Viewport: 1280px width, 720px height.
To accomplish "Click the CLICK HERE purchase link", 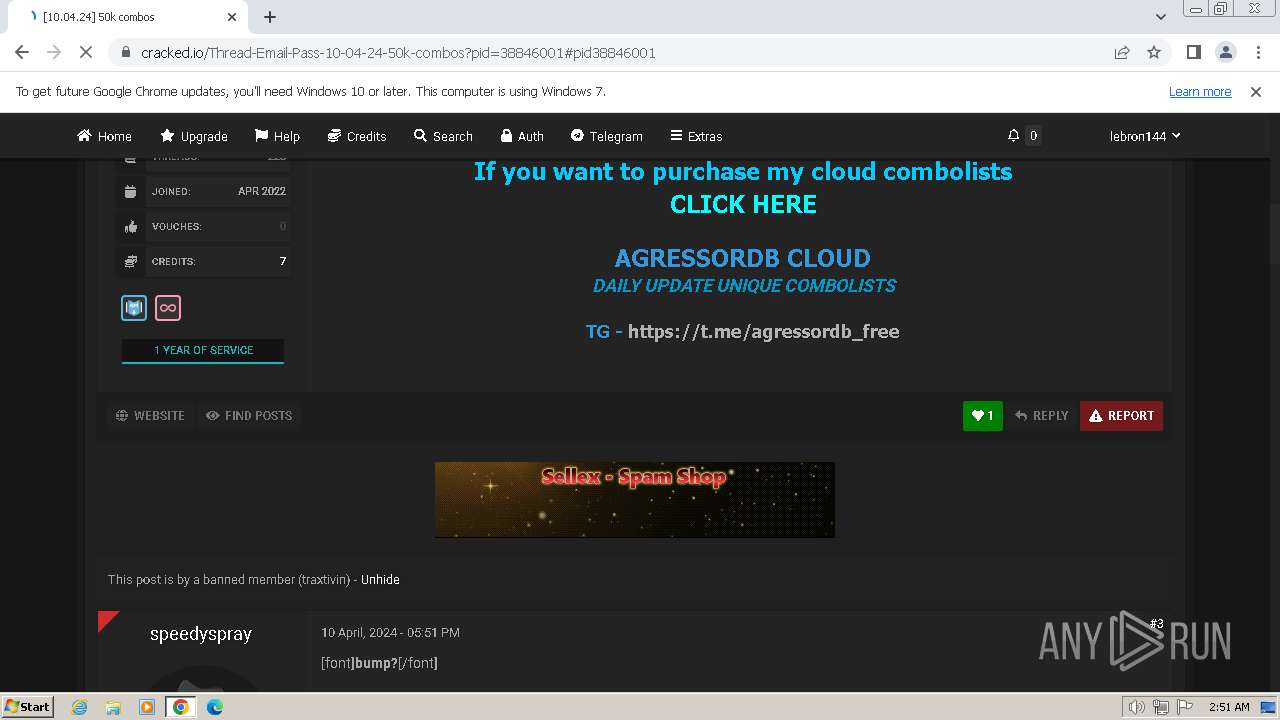I will [743, 204].
